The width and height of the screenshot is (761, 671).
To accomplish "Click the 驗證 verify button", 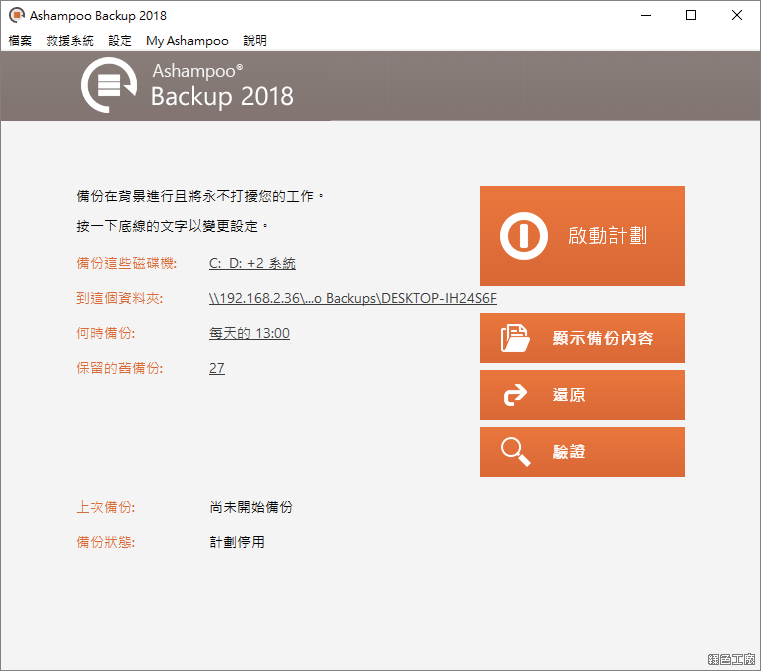I will 582,452.
